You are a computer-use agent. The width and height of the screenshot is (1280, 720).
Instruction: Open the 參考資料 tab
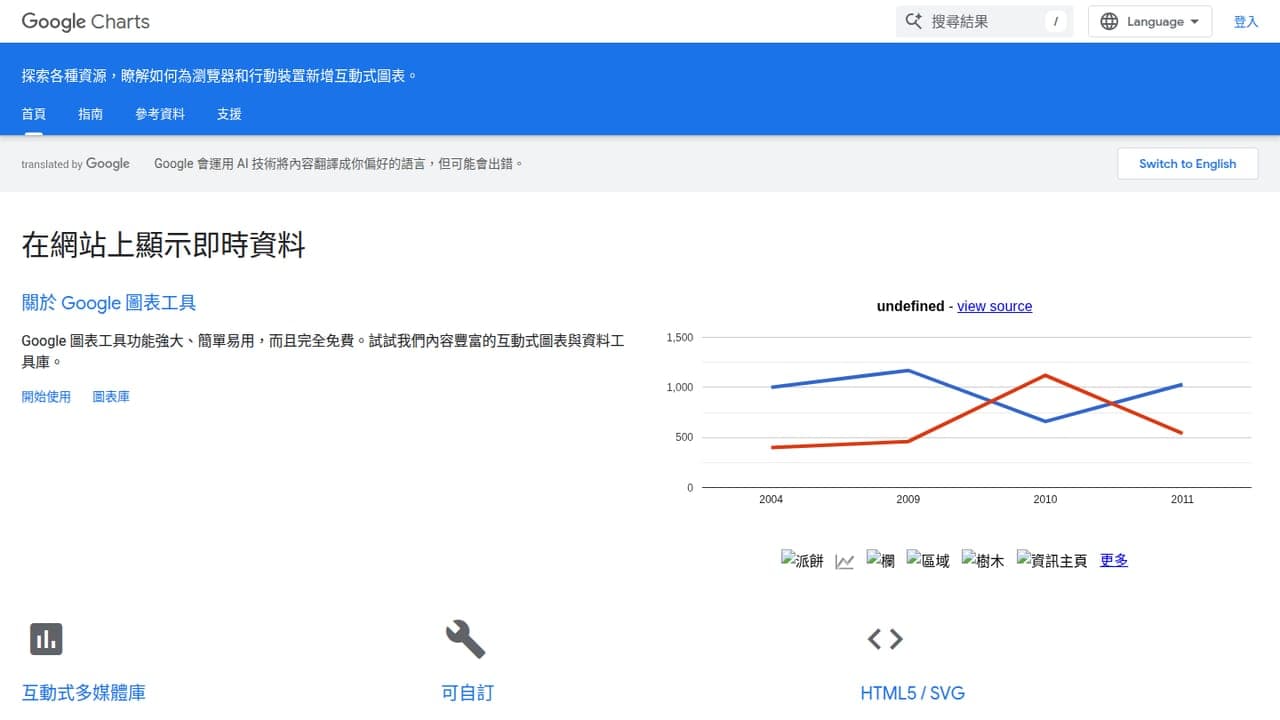point(160,114)
